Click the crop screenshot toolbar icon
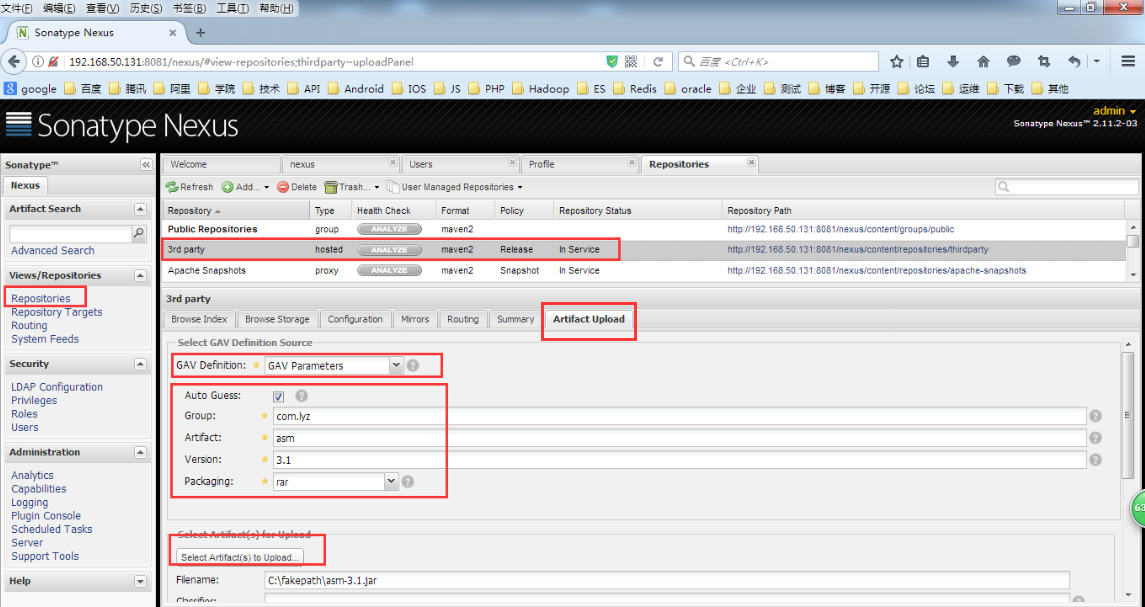The width and height of the screenshot is (1145, 607). click(1043, 62)
